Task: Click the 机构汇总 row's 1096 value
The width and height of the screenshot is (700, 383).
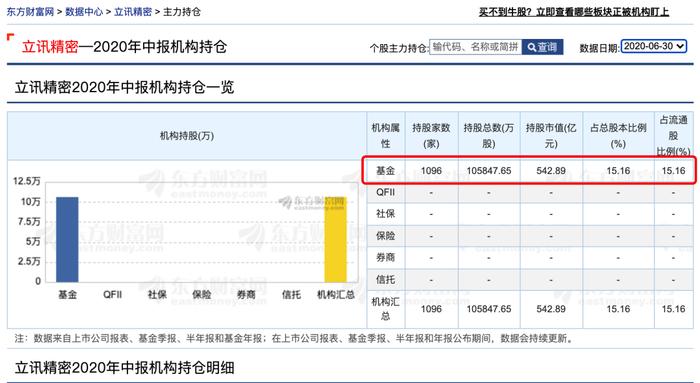Action: click(431, 309)
